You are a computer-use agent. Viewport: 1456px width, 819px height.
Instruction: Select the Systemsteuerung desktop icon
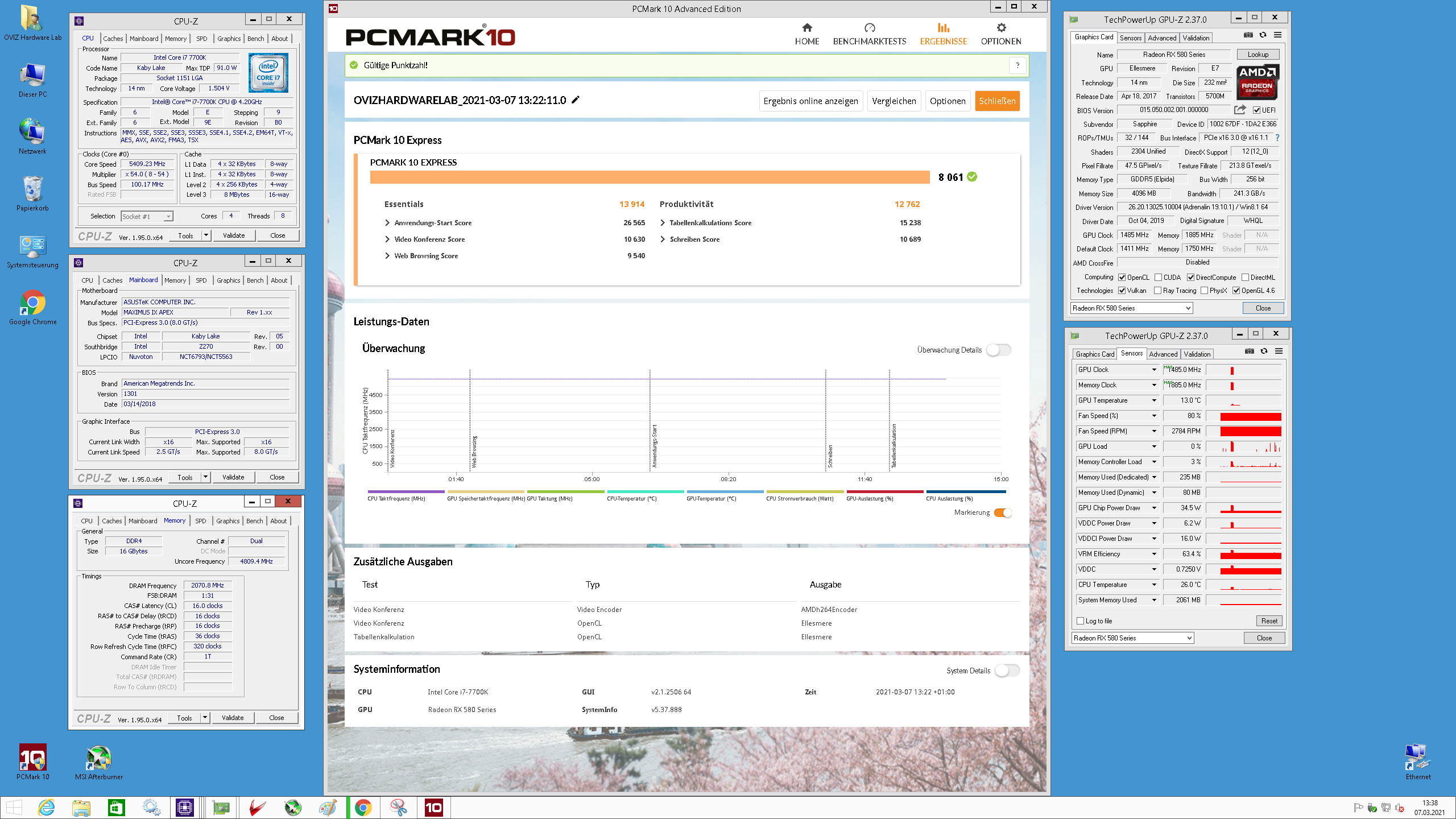click(x=32, y=250)
